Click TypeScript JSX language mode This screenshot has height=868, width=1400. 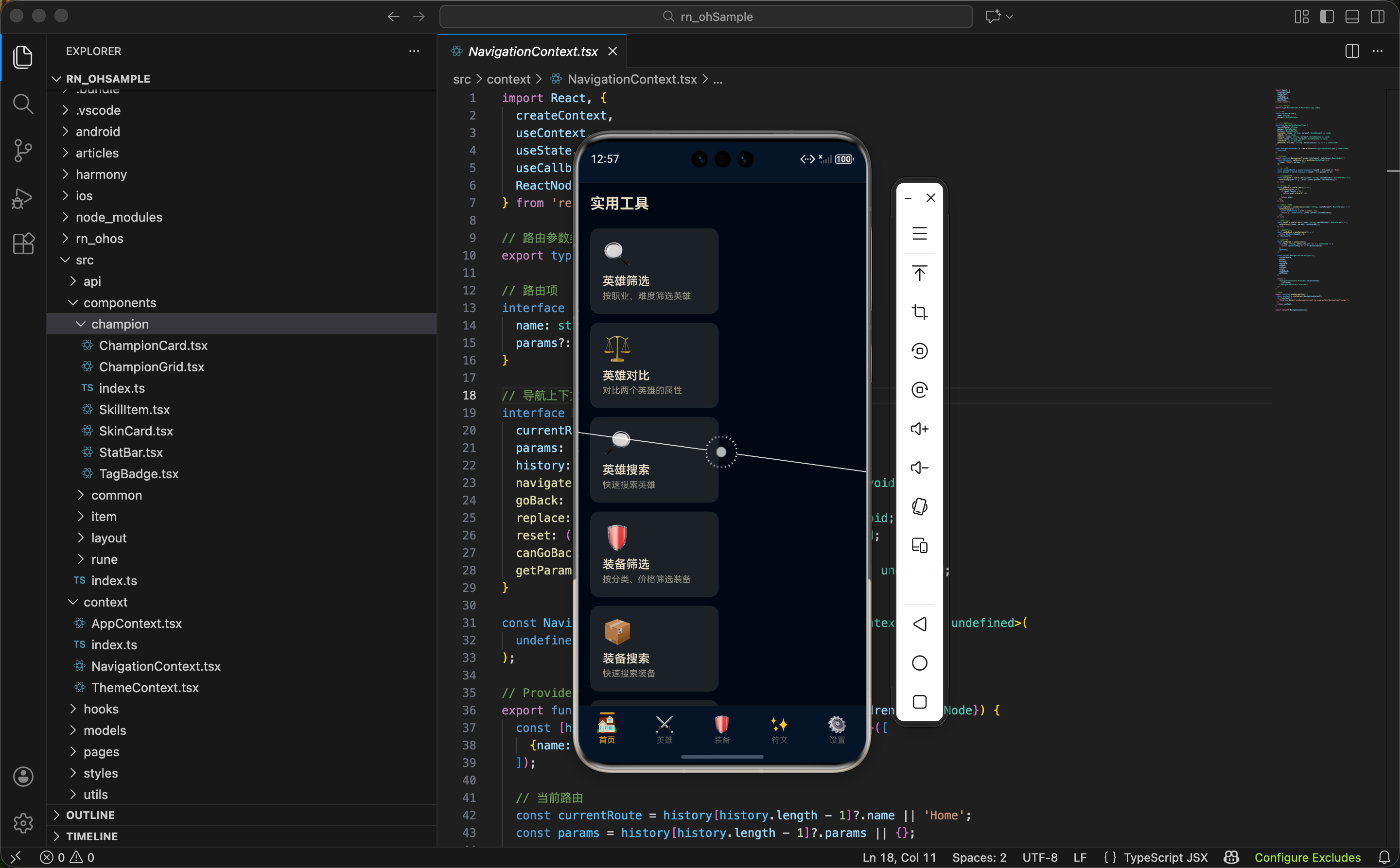[1165, 857]
